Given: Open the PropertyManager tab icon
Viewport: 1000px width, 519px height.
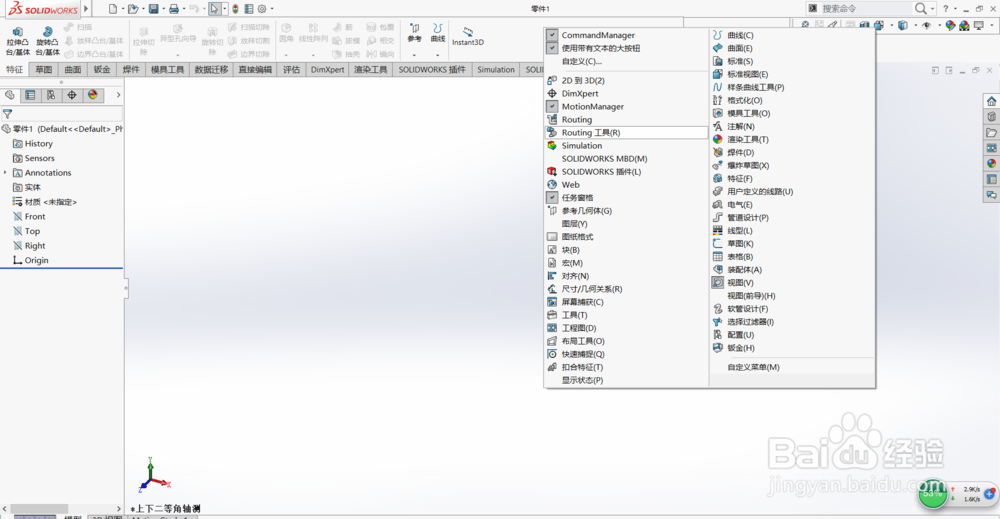Looking at the screenshot, I should click(x=30, y=95).
